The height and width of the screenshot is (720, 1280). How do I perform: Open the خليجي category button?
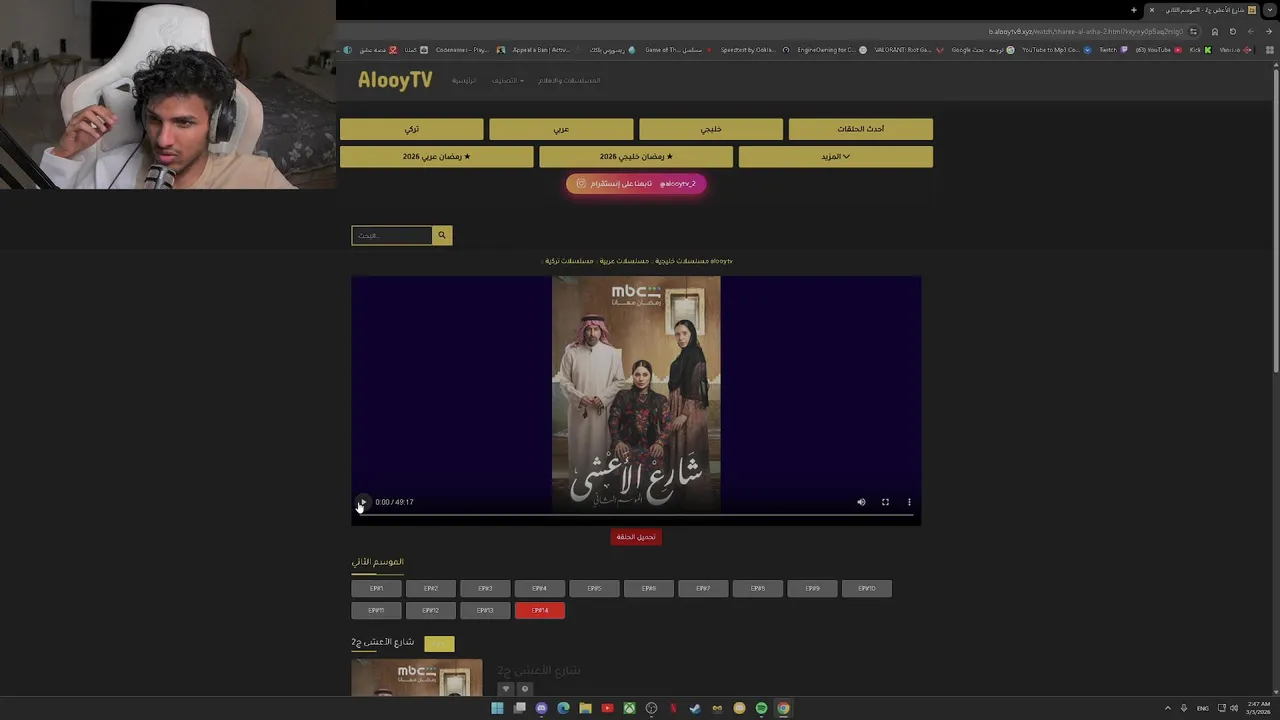[x=711, y=129]
